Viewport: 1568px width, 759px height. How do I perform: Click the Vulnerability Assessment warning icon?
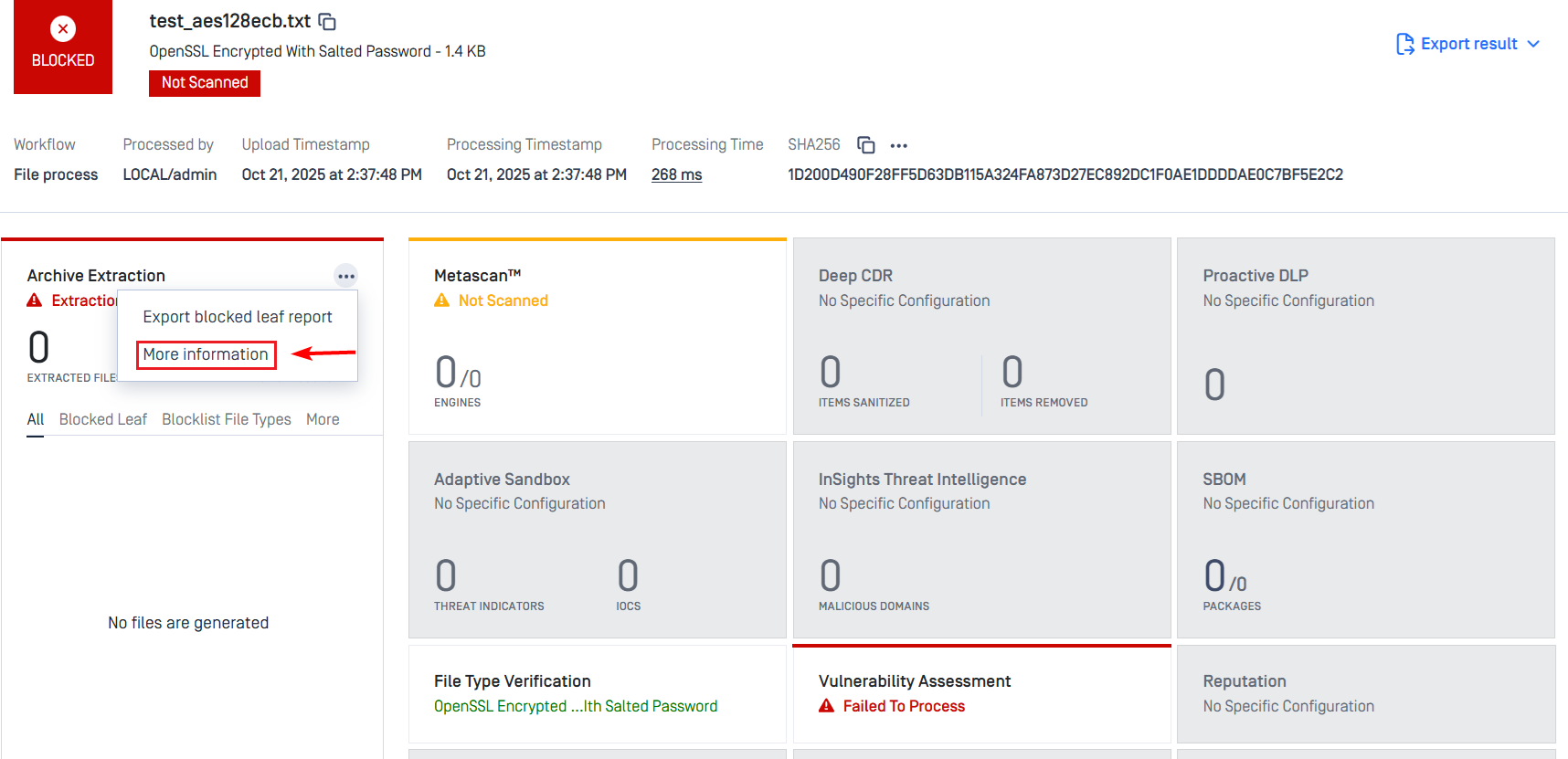coord(827,706)
